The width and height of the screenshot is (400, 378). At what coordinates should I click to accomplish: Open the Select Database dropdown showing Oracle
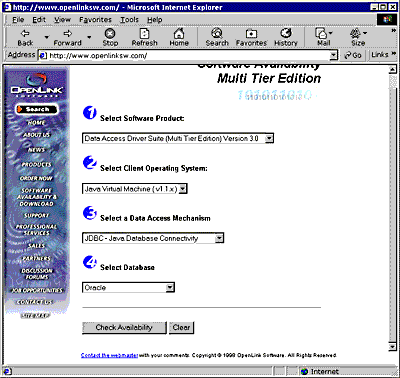tap(128, 288)
